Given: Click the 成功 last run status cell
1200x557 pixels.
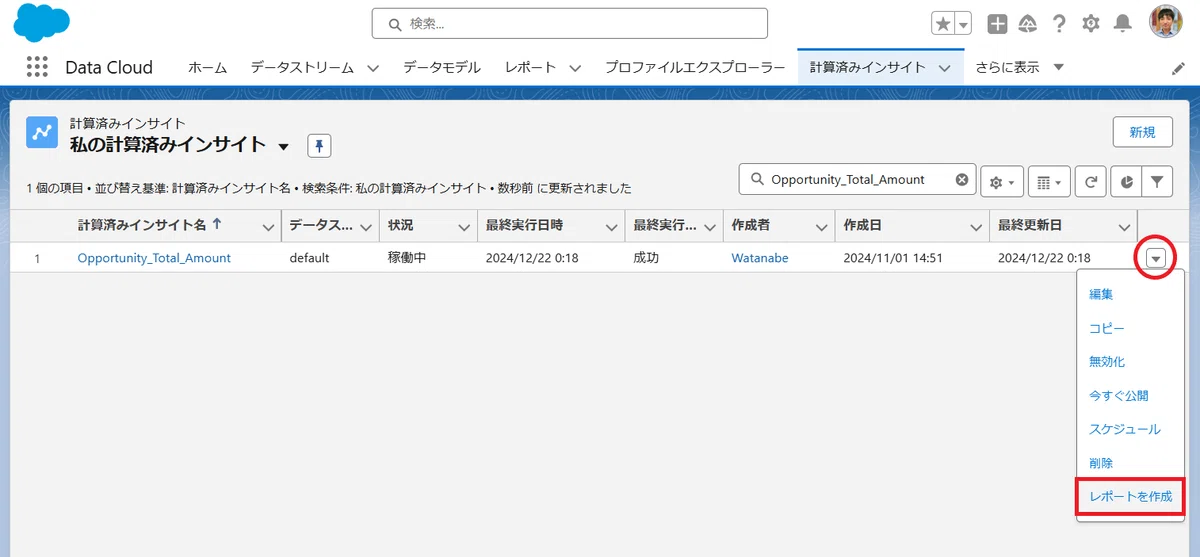Looking at the screenshot, I should pos(646,258).
